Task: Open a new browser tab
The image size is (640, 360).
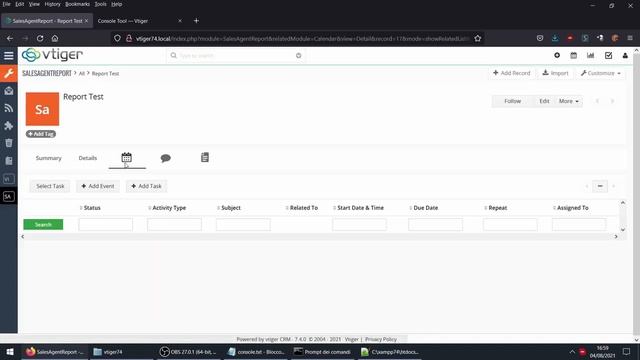Action: coord(196,21)
